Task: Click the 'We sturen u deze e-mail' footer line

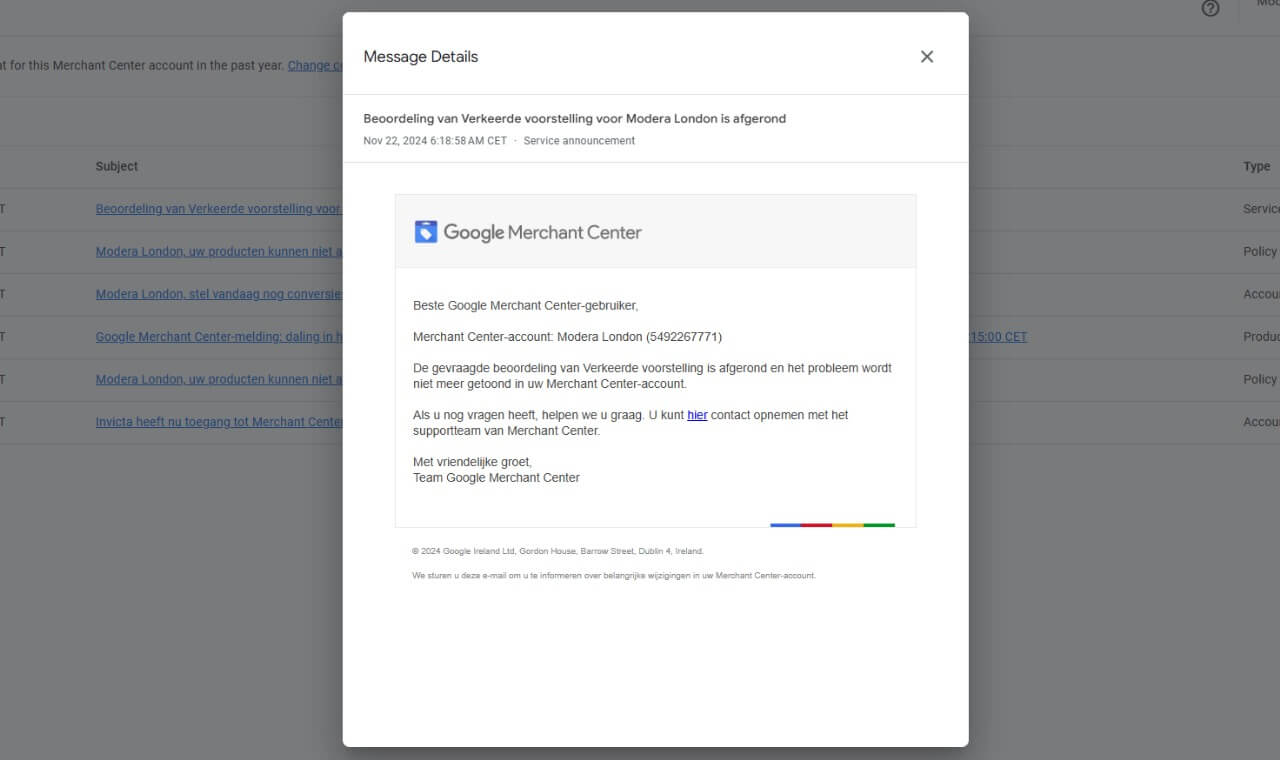Action: point(614,576)
